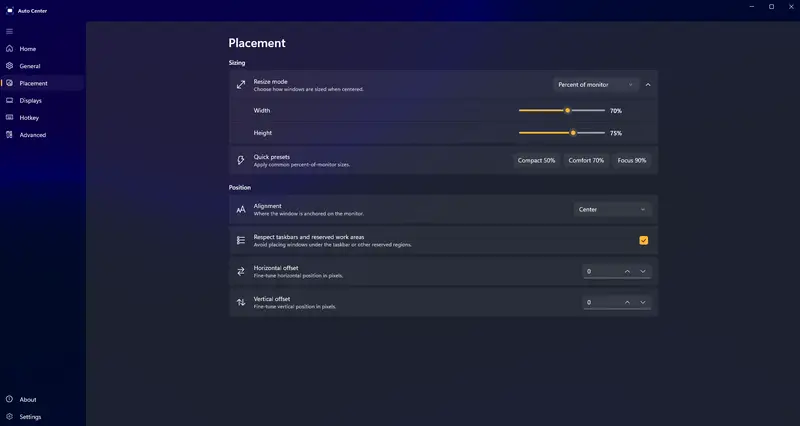
Task: Open the hamburger navigation menu
Action: click(x=9, y=32)
